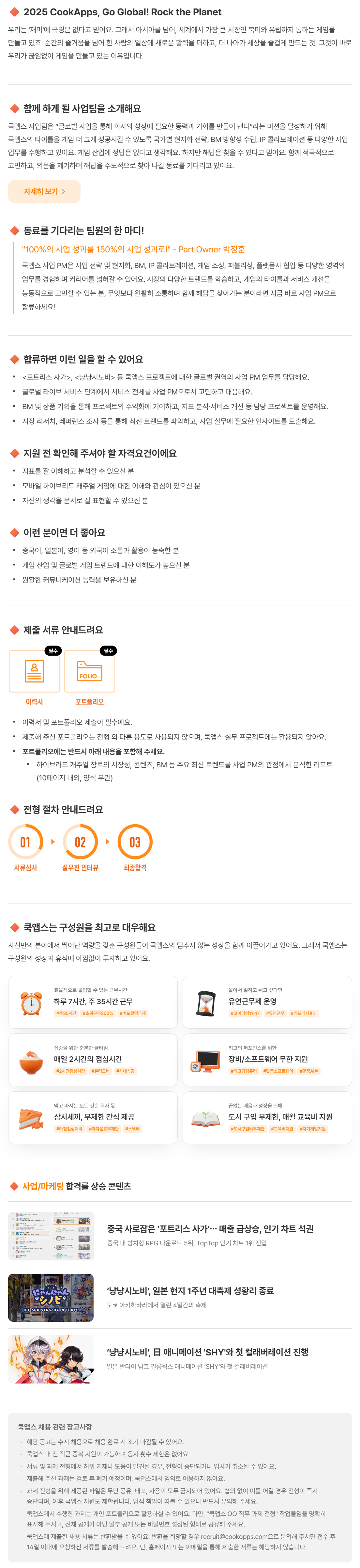This screenshot has height=1568, width=360.
Task: Click the 02 실무진 인터뷰 step circle
Action: tap(80, 842)
